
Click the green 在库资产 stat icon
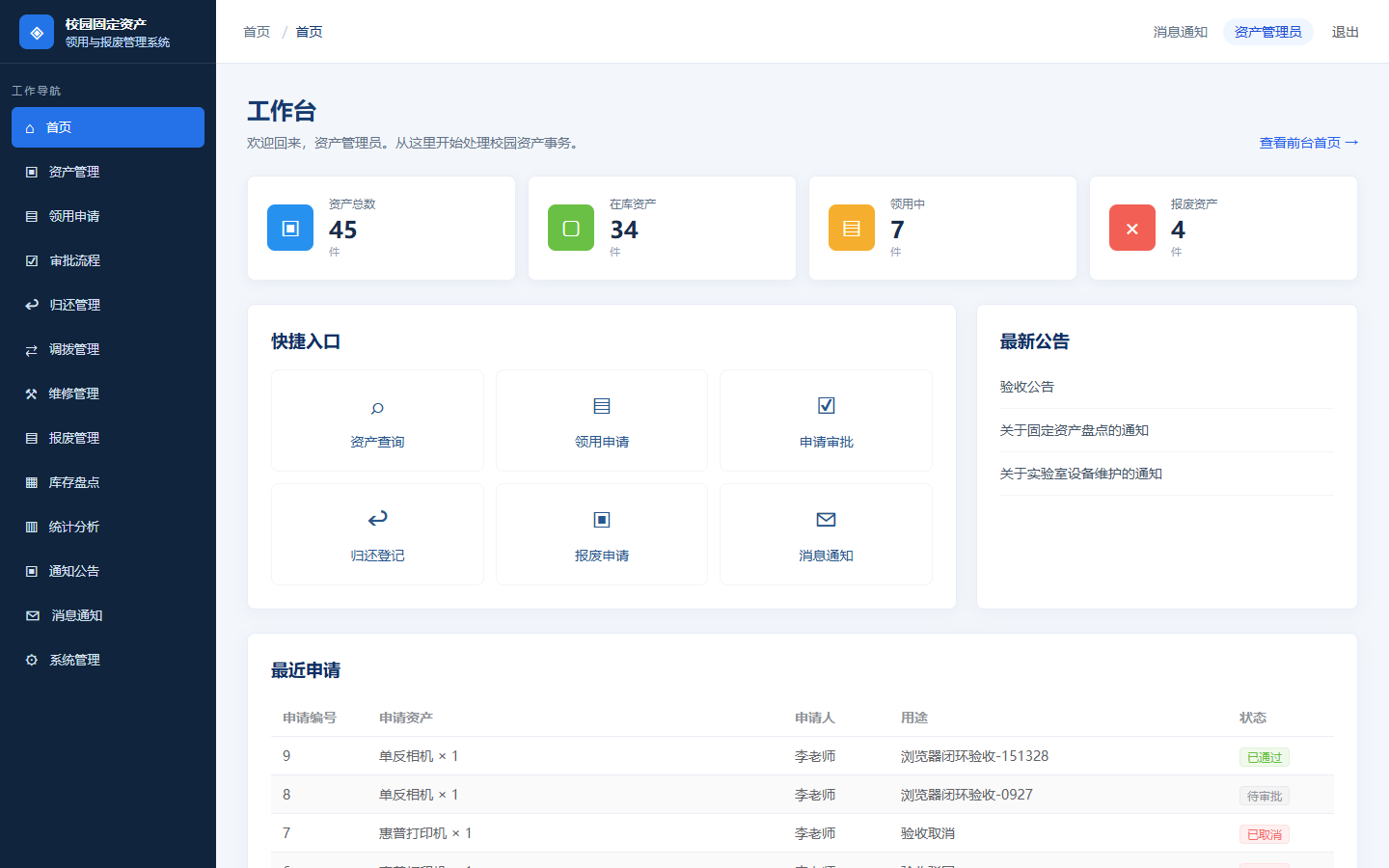(571, 228)
